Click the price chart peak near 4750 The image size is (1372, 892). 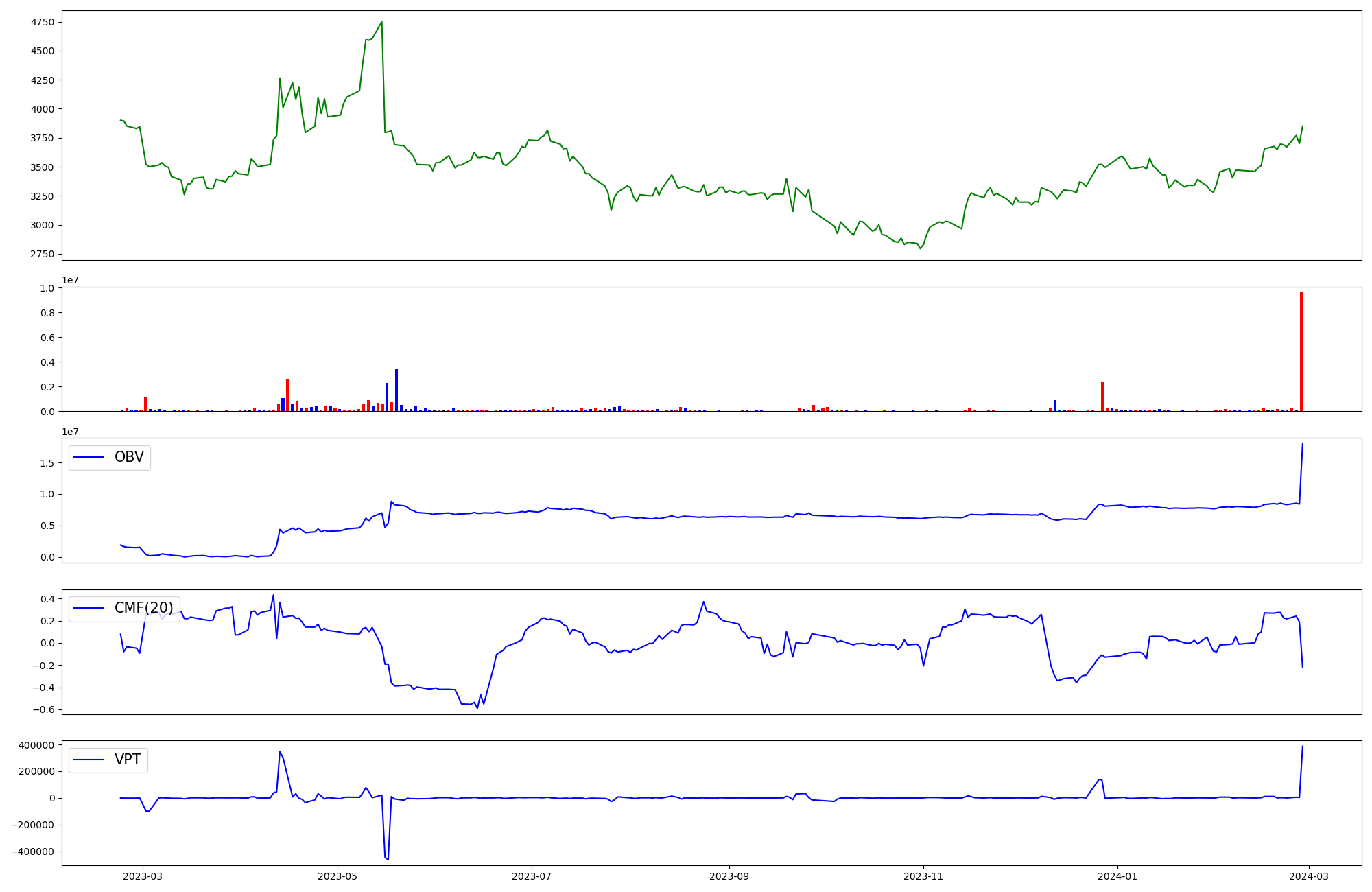(381, 22)
